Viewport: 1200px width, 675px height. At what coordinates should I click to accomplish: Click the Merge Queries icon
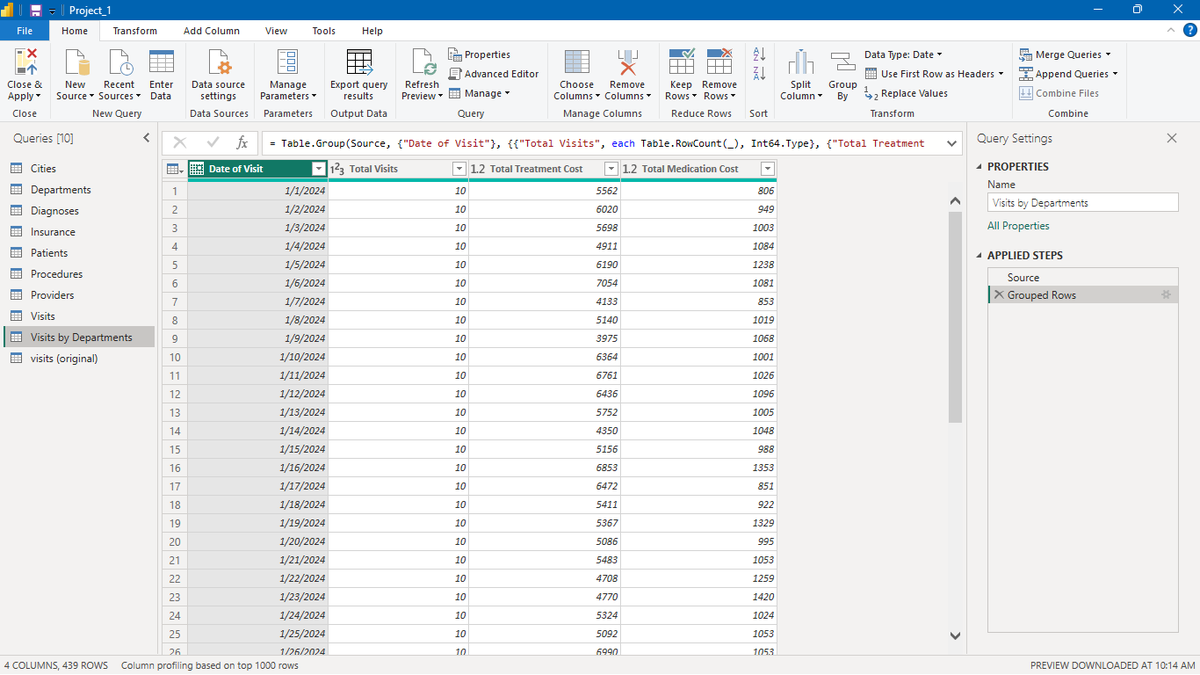click(x=1027, y=55)
